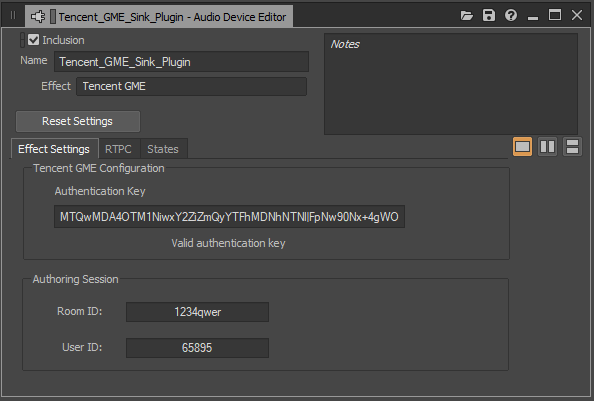The height and width of the screenshot is (401, 594).
Task: Click the Name field Tencent_GME_Sink_Plugin
Action: (181, 62)
